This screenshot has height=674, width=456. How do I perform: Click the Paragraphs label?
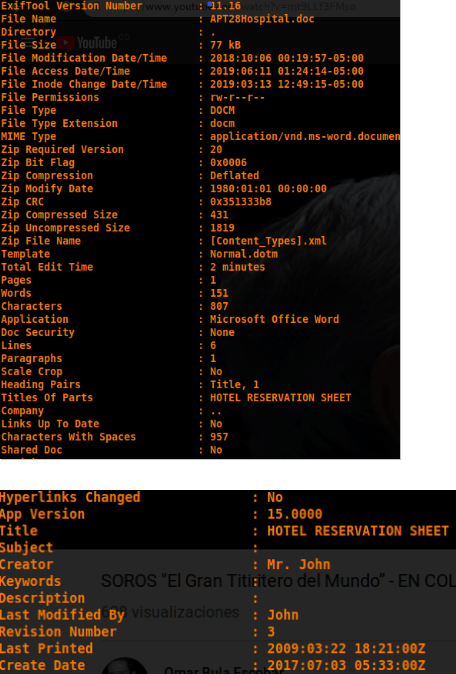click(32, 358)
